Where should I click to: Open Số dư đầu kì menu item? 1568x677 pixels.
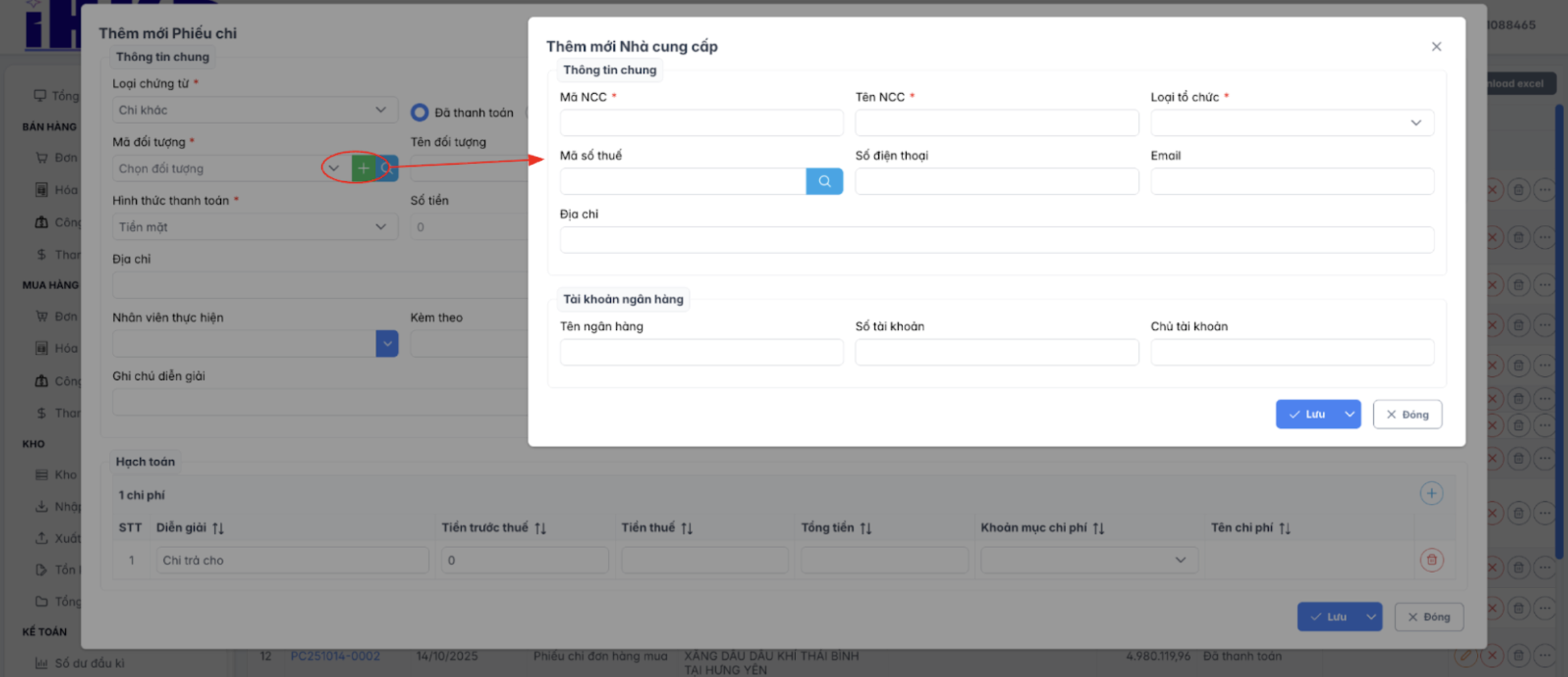click(x=89, y=663)
